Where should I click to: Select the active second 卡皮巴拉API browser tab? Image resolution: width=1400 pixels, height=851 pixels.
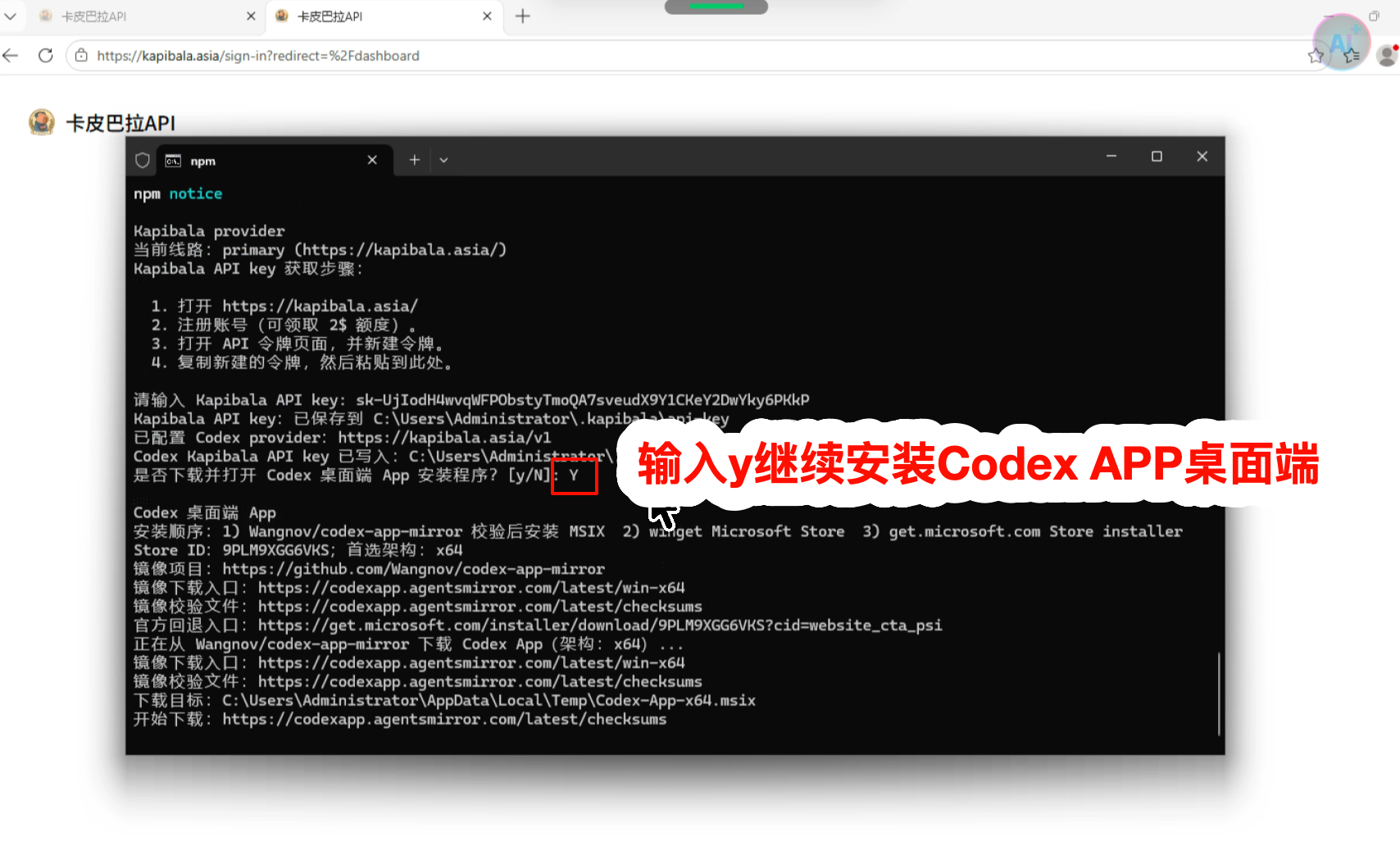pyautogui.click(x=384, y=16)
